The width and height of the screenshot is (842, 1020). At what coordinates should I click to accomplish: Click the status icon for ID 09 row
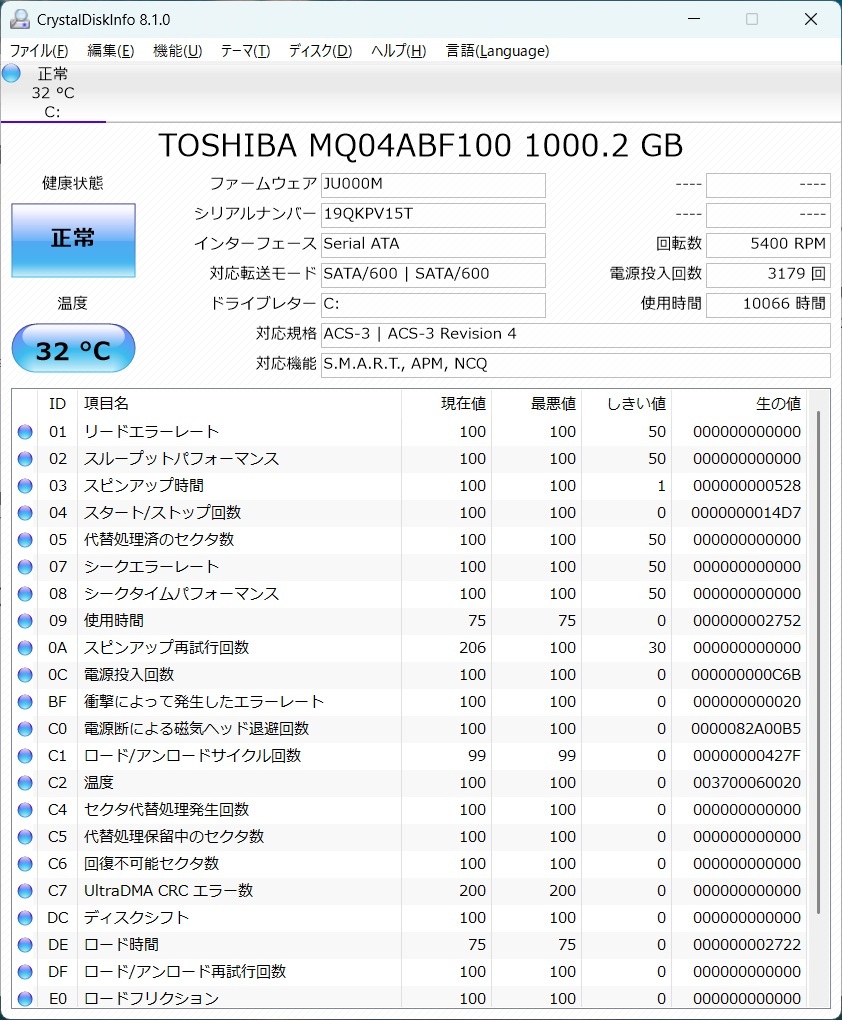click(x=25, y=621)
